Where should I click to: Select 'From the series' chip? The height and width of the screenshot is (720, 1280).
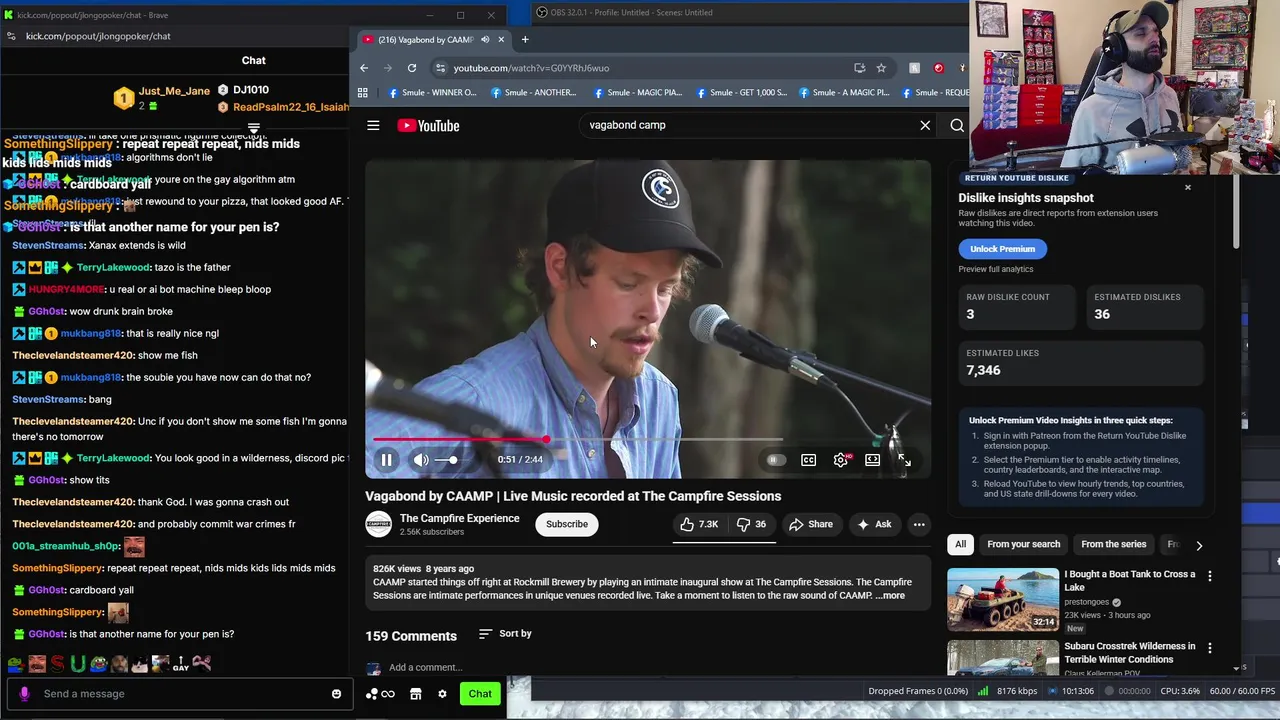1113,544
